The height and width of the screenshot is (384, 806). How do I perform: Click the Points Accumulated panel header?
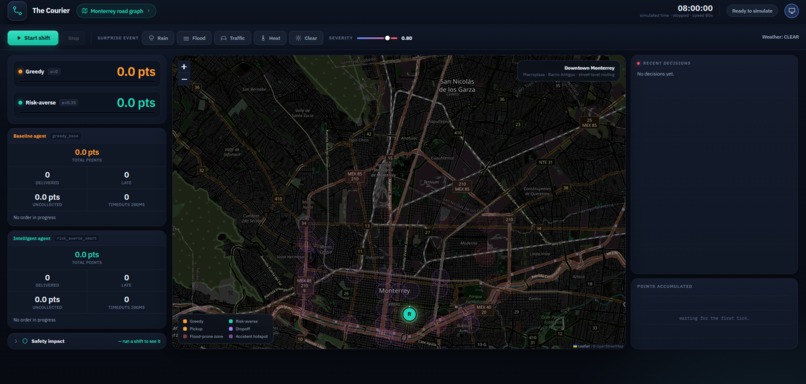(665, 286)
